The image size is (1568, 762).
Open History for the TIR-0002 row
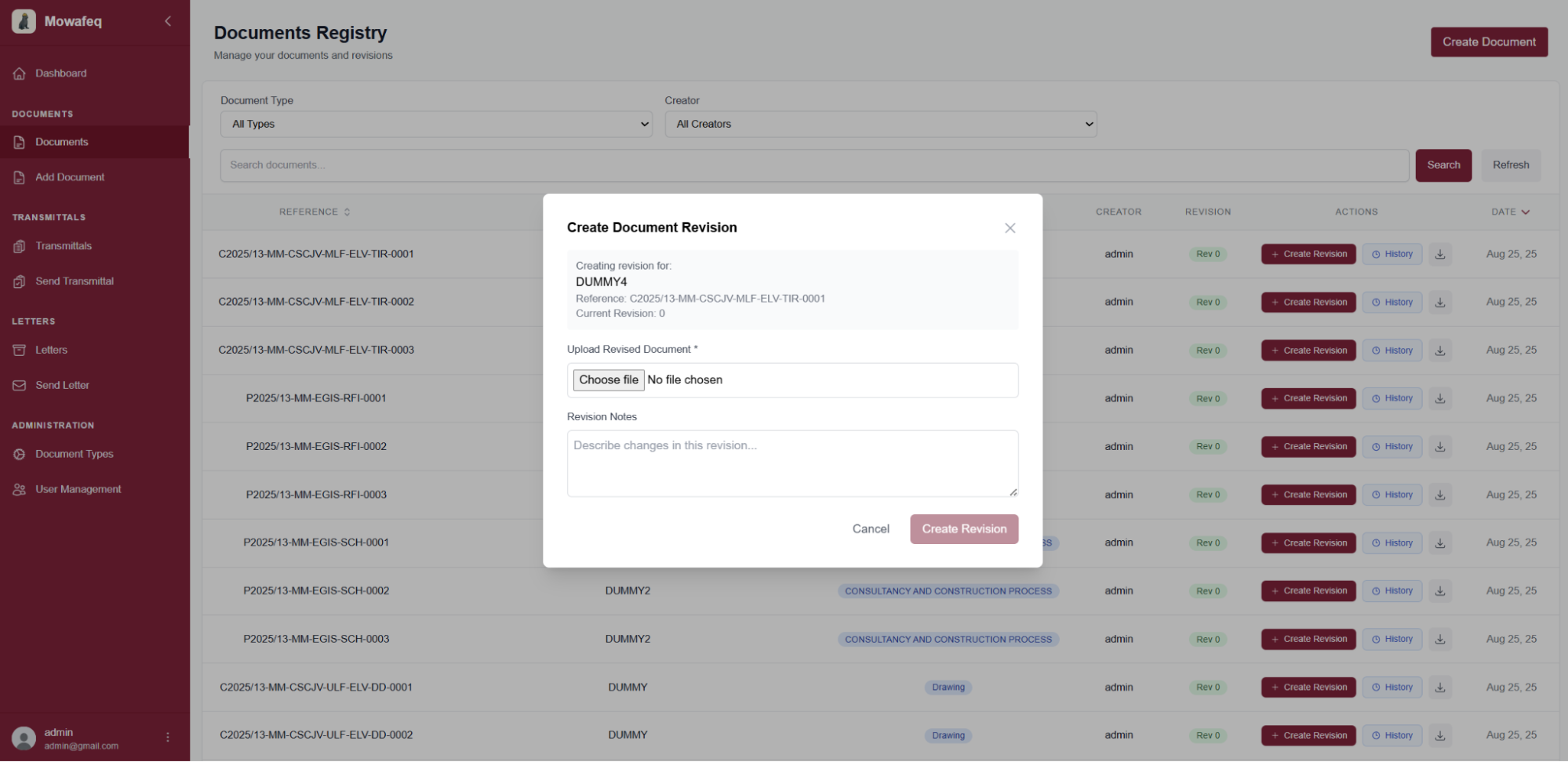click(1392, 302)
